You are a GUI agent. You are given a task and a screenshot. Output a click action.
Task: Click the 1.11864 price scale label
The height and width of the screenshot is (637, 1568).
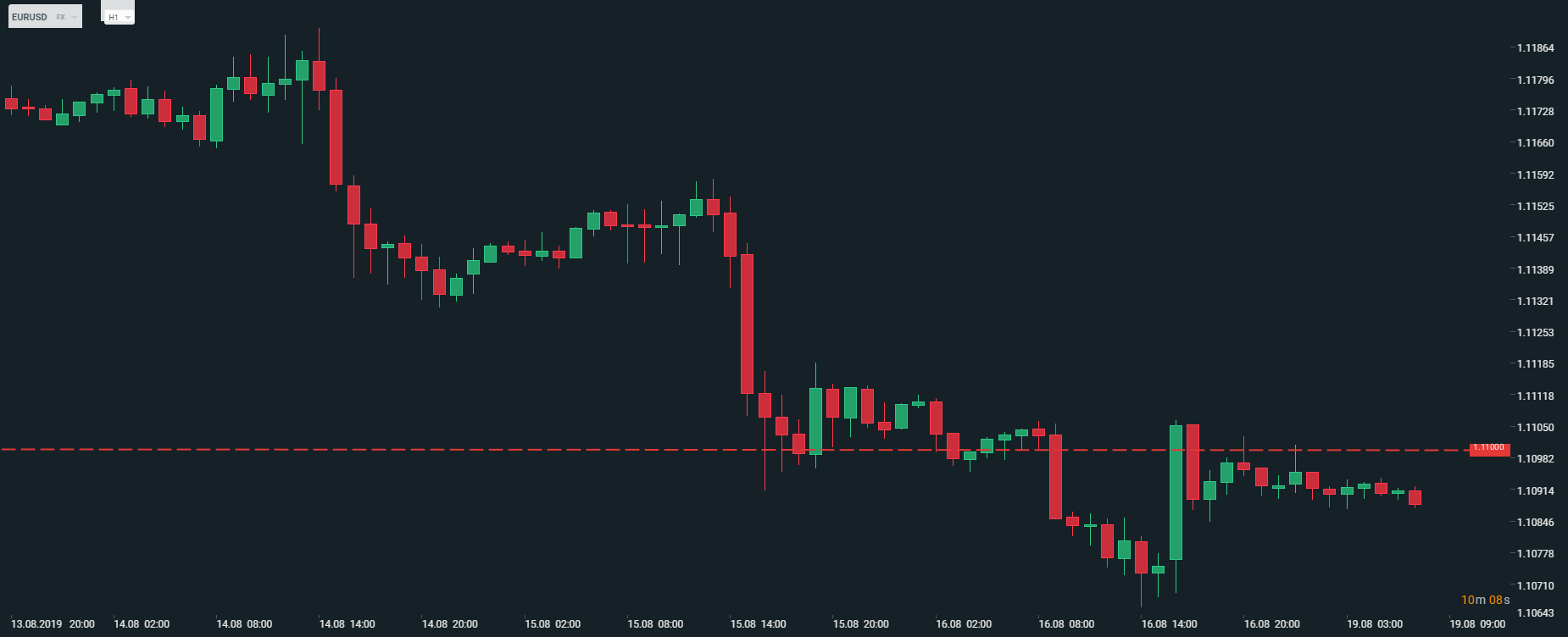coord(1535,48)
